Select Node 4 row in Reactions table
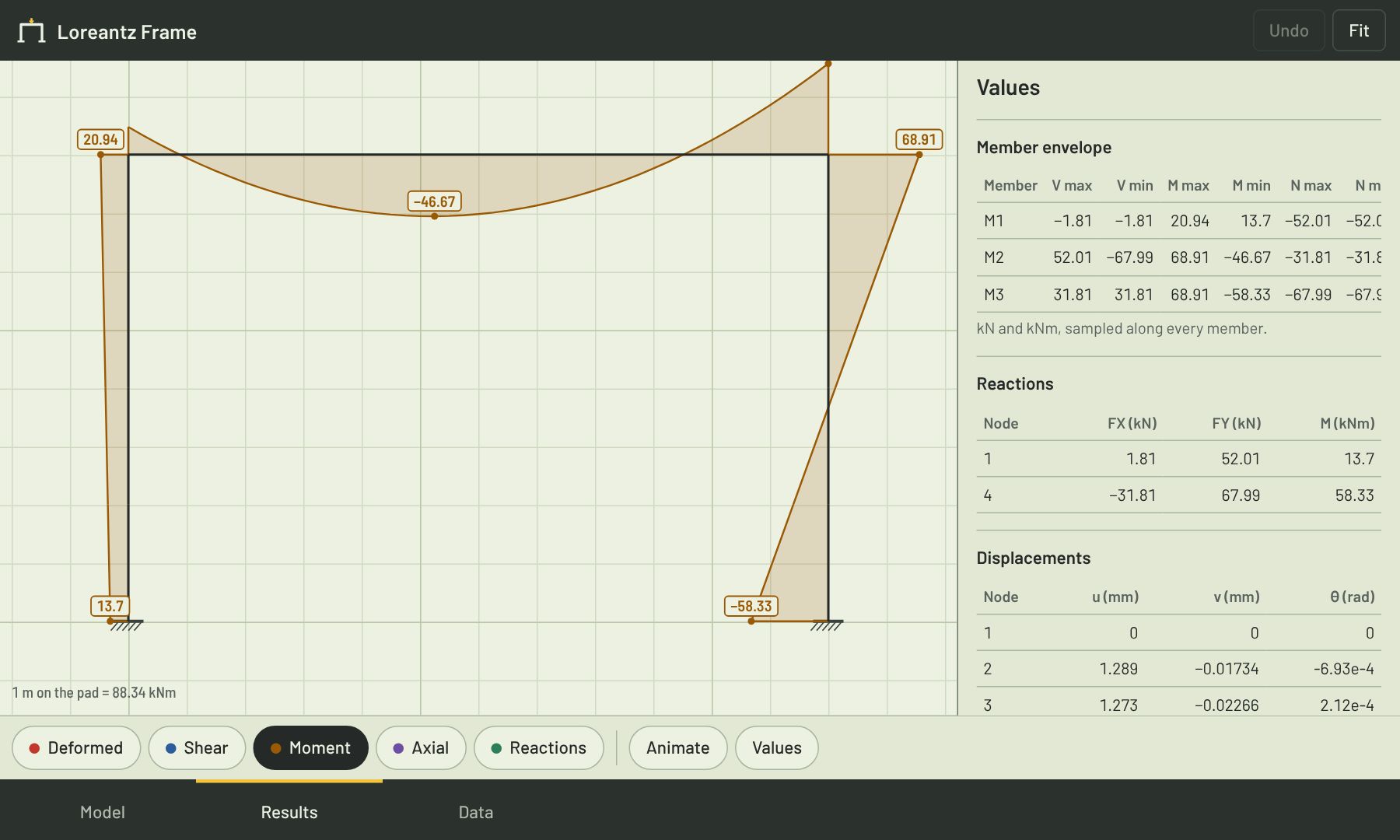This screenshot has height=840, width=1400. [1179, 495]
